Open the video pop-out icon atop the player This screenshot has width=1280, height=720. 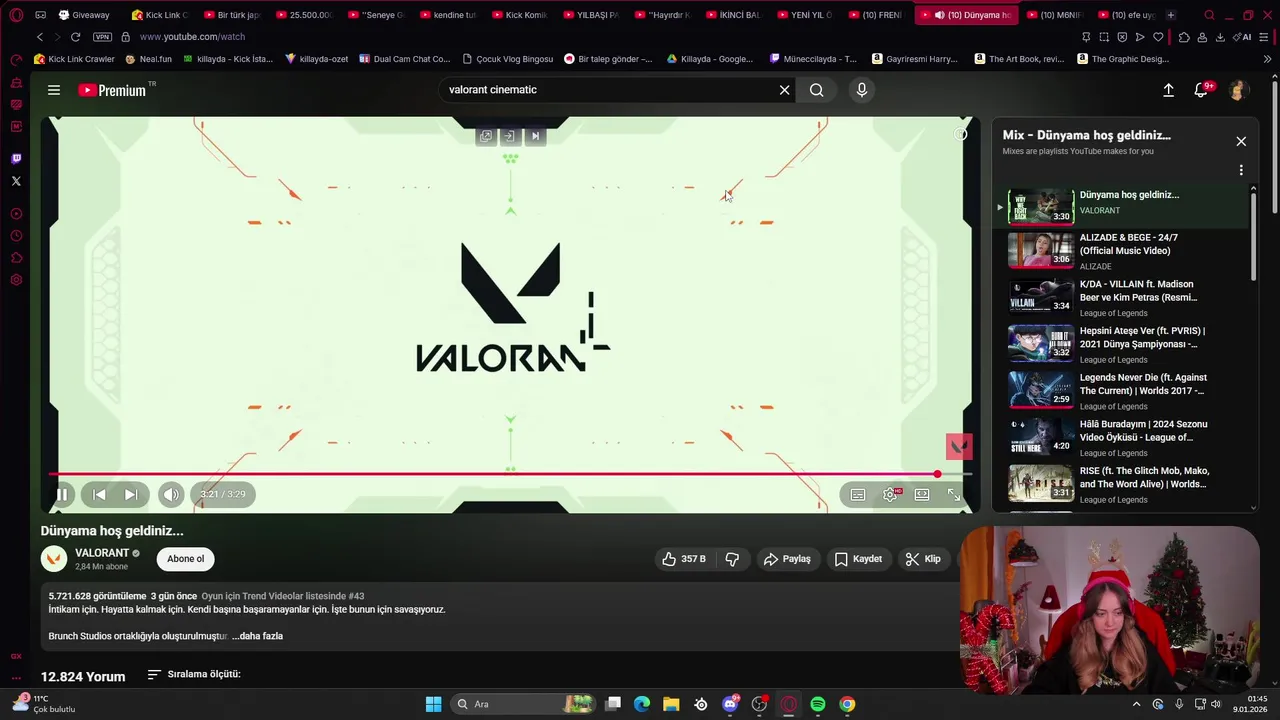point(486,136)
